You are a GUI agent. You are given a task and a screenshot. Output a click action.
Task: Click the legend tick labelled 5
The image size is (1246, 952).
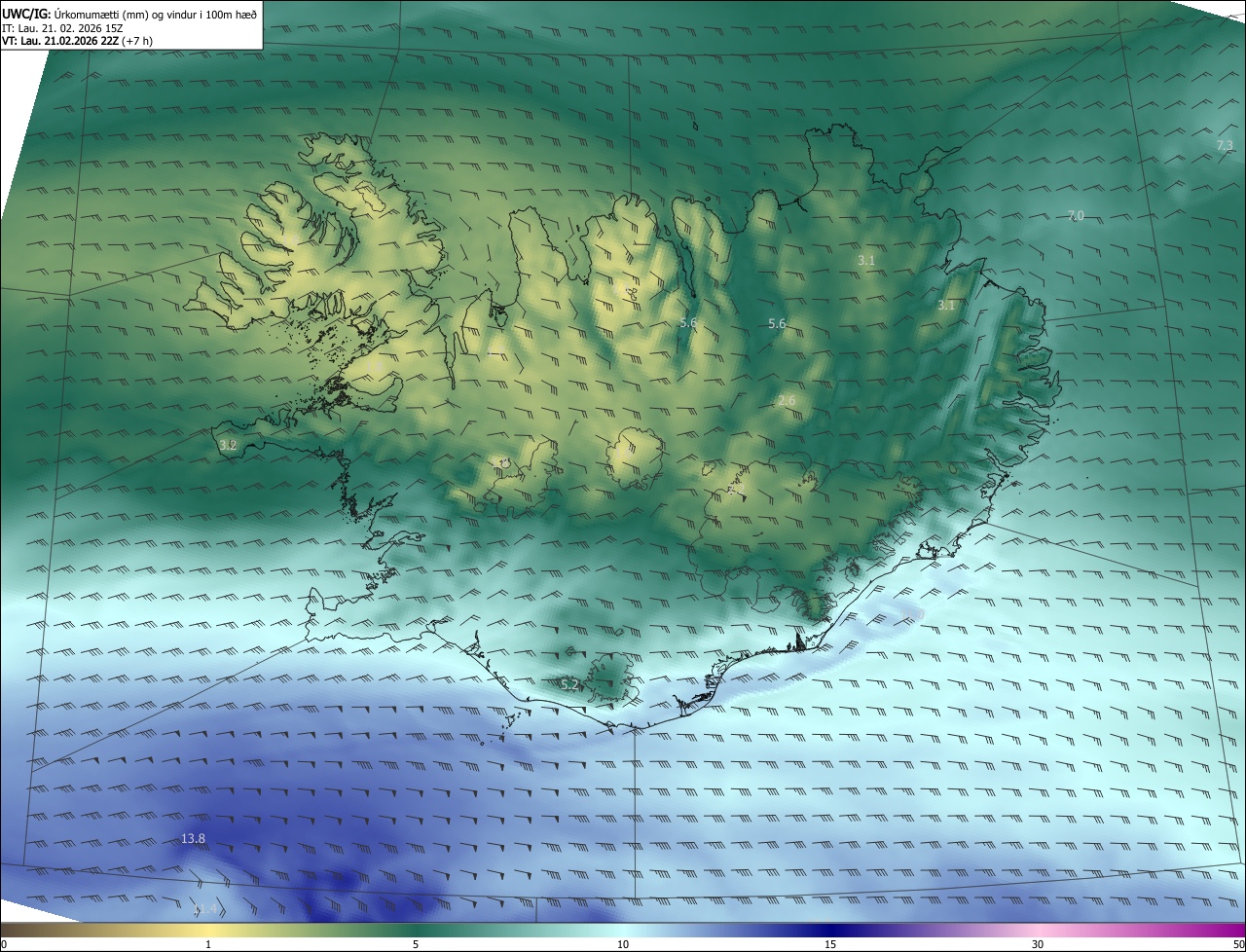416,944
